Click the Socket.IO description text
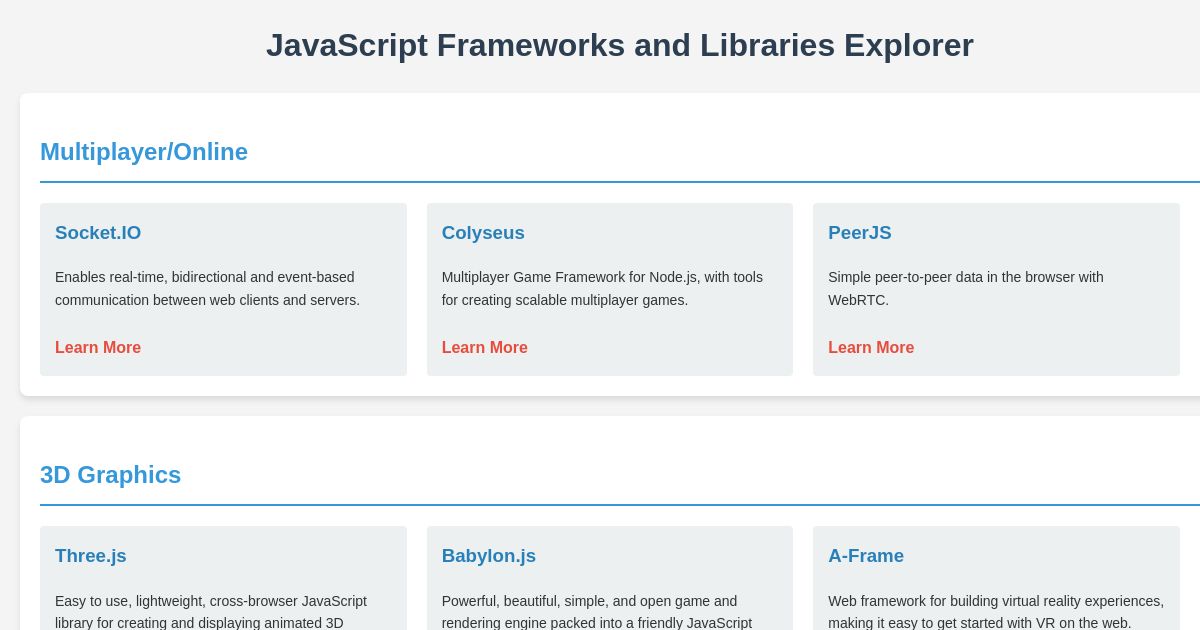Screen dimensions: 1200x630 tap(207, 288)
